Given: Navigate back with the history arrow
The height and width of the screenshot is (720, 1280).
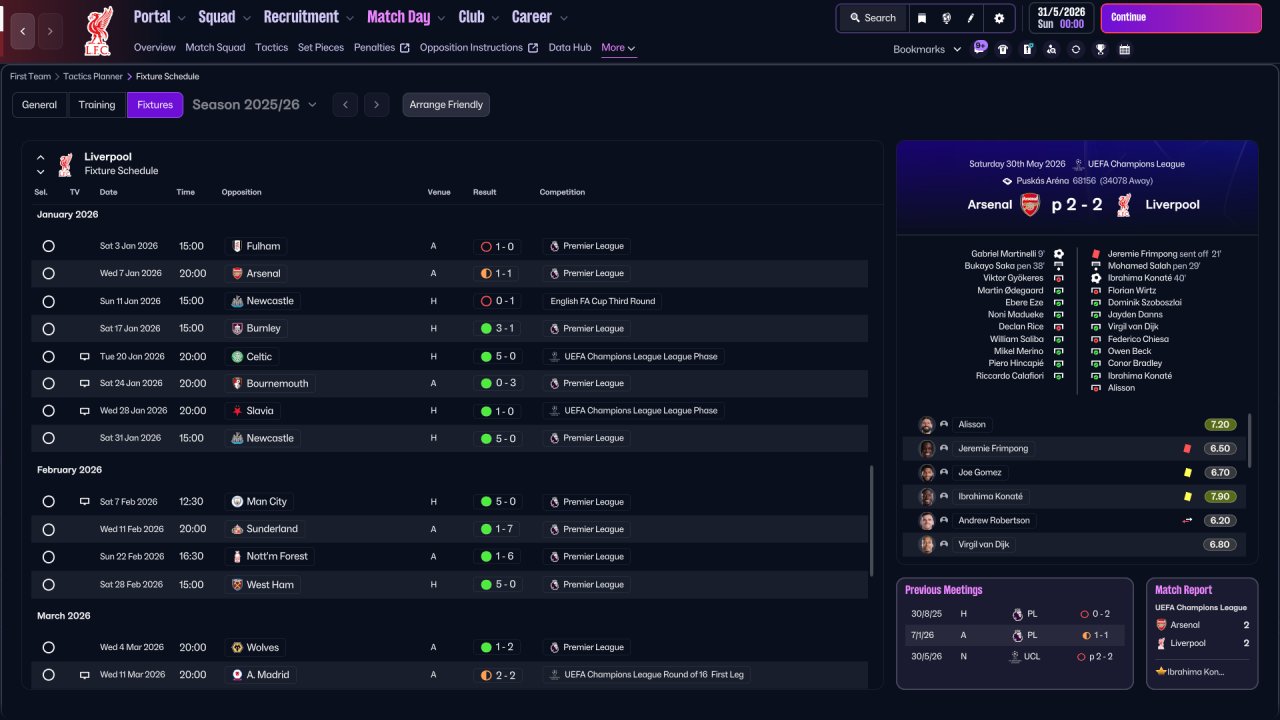Looking at the screenshot, I should pyautogui.click(x=23, y=31).
